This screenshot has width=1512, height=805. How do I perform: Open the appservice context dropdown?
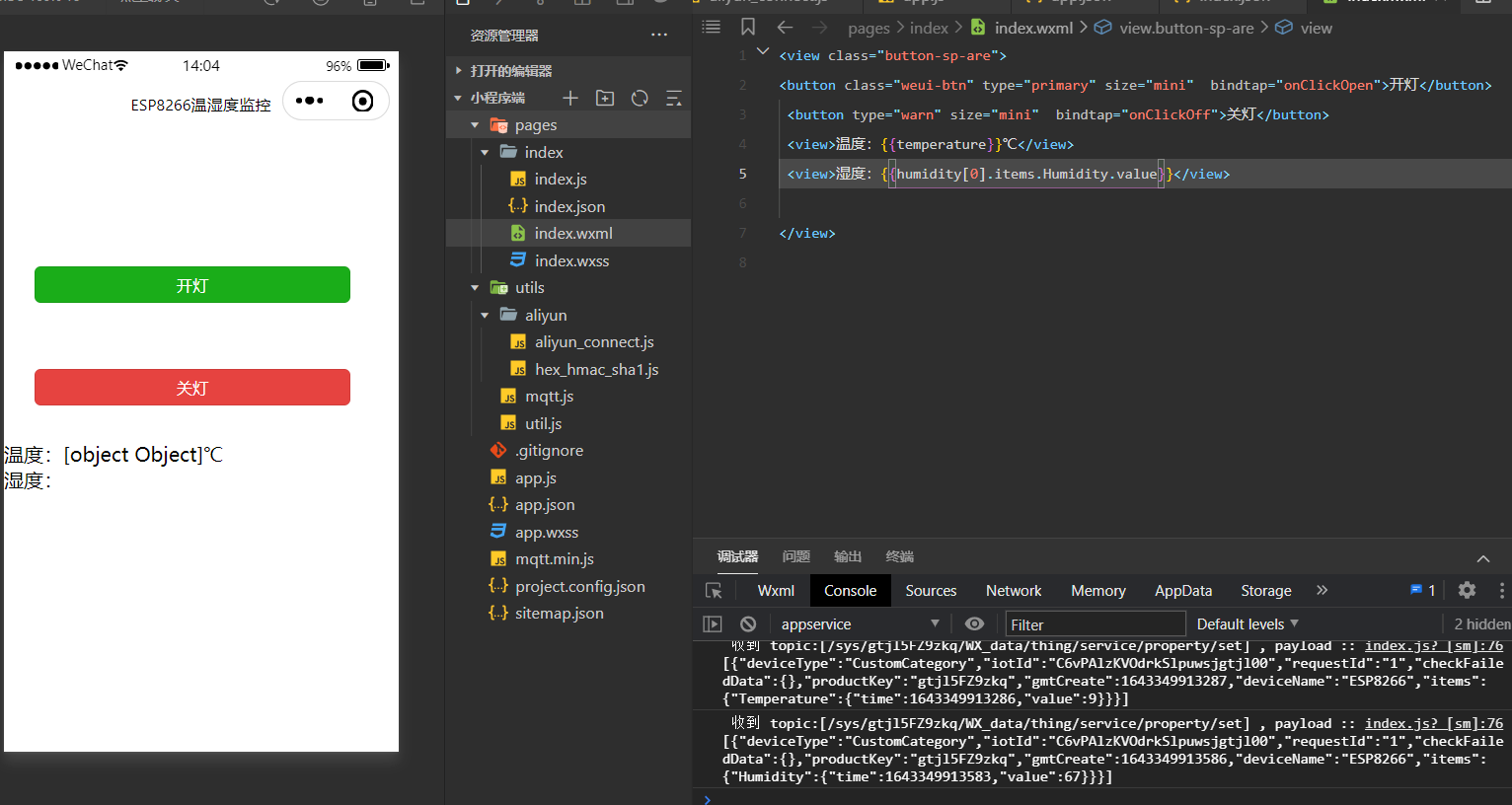click(x=860, y=623)
